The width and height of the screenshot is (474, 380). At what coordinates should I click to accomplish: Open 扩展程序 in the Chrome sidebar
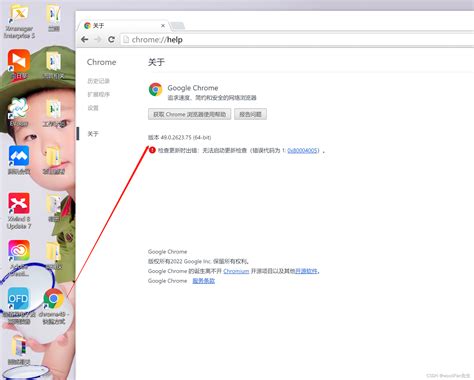click(x=98, y=94)
